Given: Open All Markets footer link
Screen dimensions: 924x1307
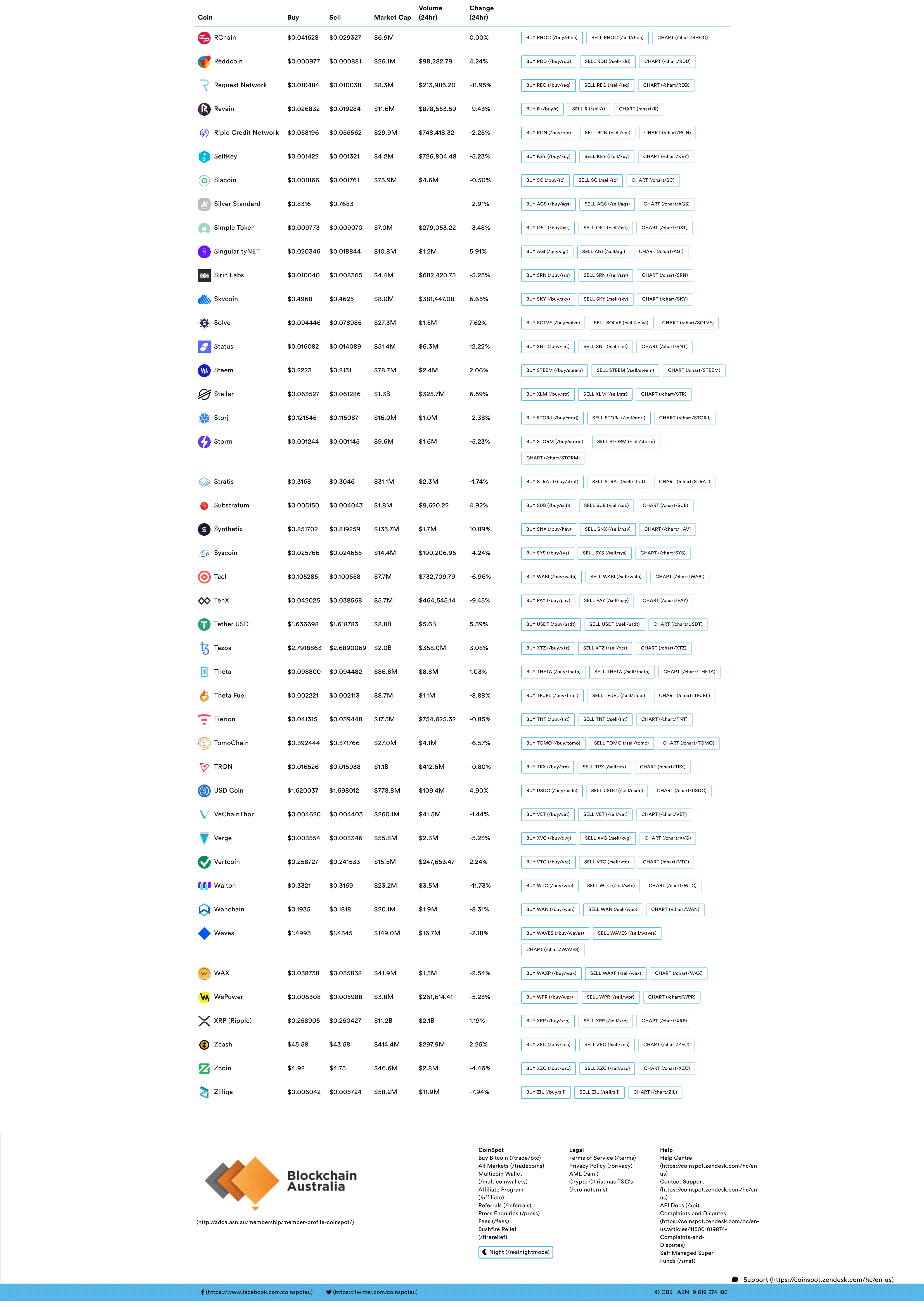Looking at the screenshot, I should [x=511, y=1166].
